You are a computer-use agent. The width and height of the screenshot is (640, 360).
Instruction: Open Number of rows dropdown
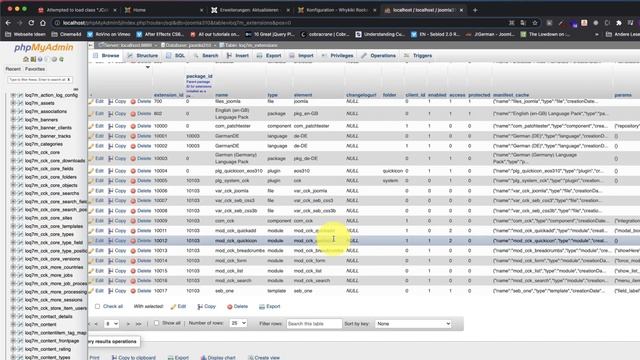point(238,323)
